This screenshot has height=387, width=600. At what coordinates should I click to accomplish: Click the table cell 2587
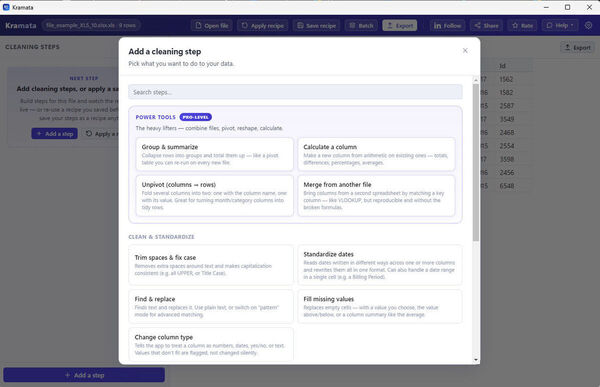coord(507,106)
